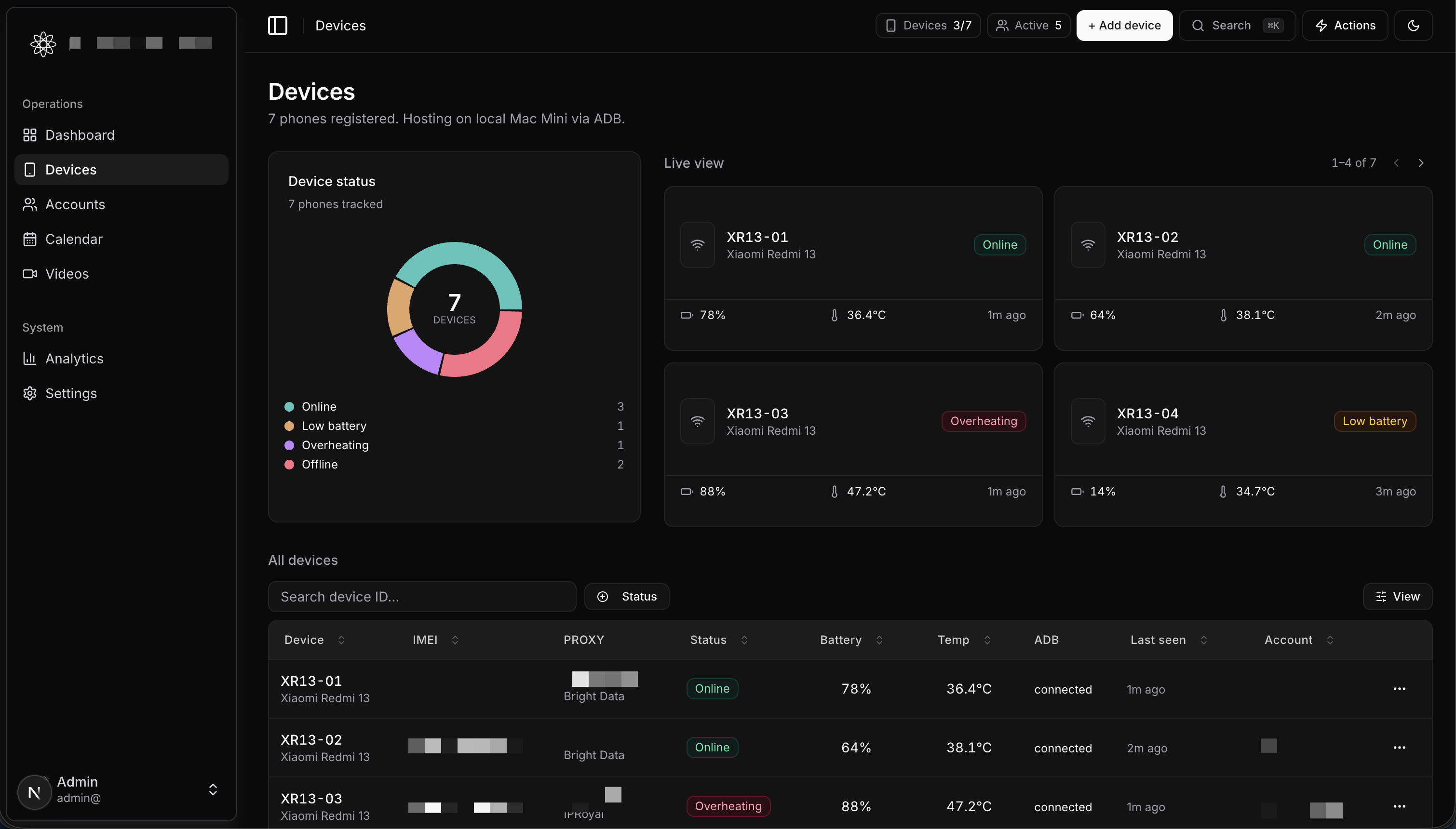Image resolution: width=1456 pixels, height=829 pixels.
Task: Click the Add device button
Action: click(1124, 26)
